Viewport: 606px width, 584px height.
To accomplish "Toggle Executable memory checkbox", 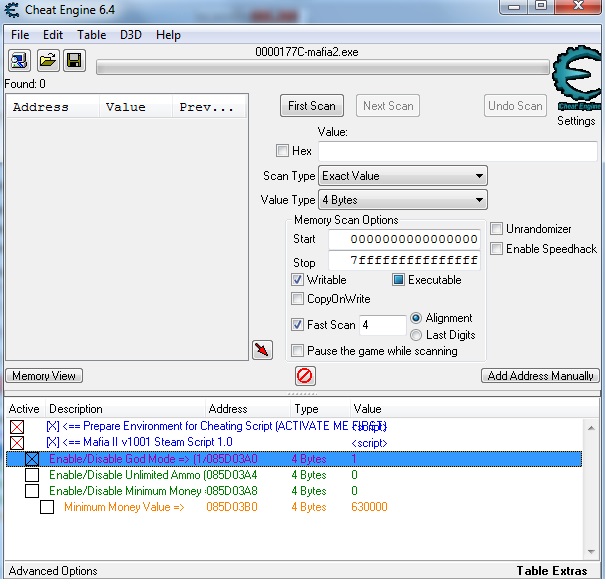I will 398,279.
